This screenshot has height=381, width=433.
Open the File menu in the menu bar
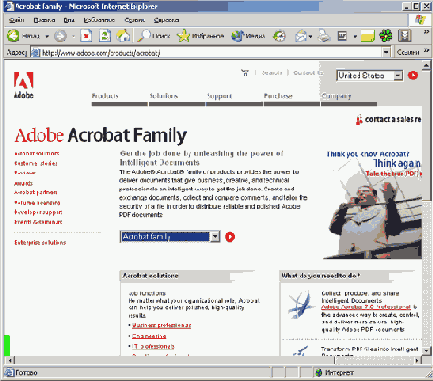pyautogui.click(x=16, y=20)
